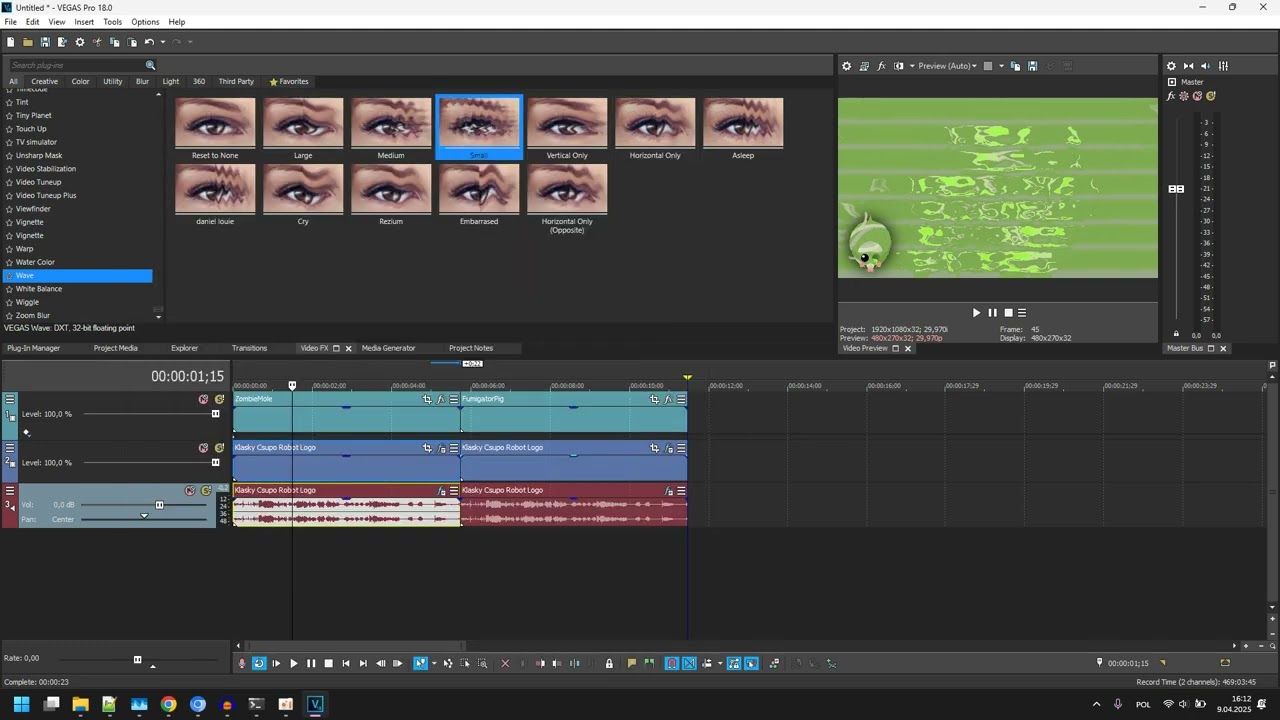Viewport: 1280px width, 720px height.
Task: Open the mixing console icon
Action: point(1223,66)
